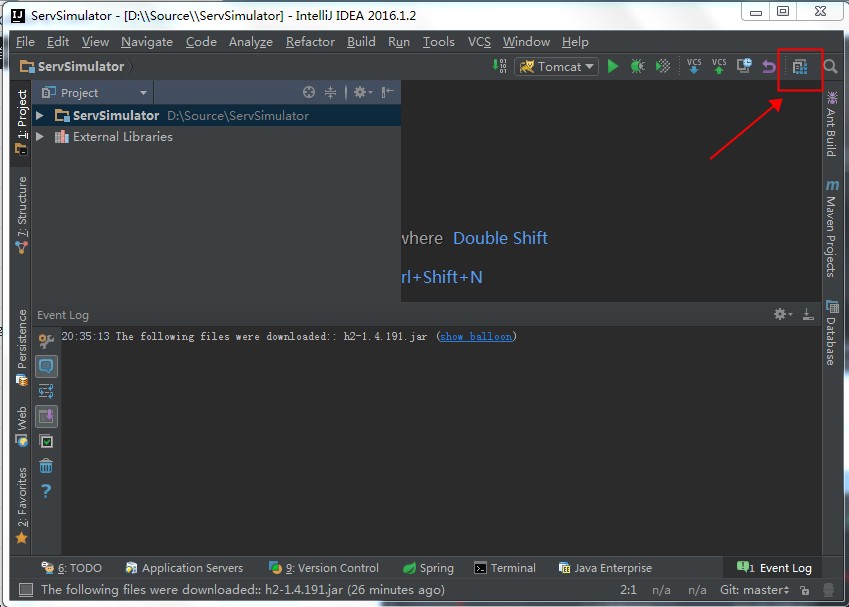The width and height of the screenshot is (849, 607).
Task: Run Tomcat with coverage icon
Action: pos(663,66)
